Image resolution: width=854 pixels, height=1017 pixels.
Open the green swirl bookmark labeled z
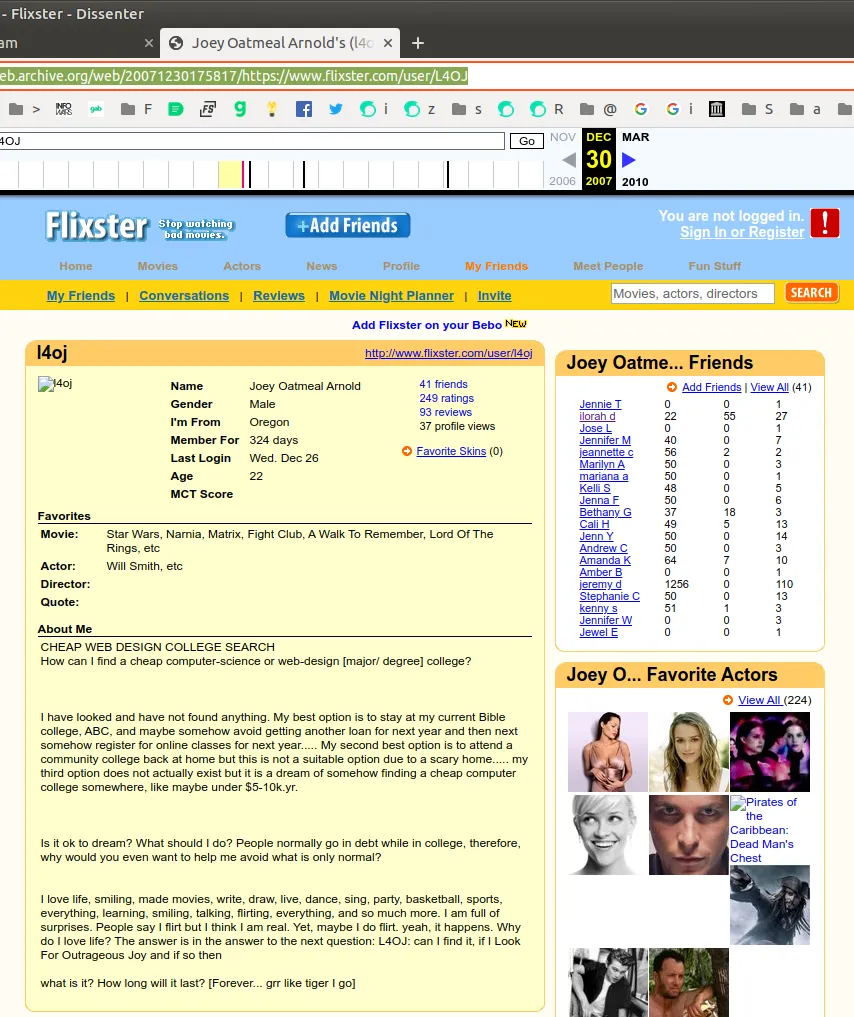(419, 109)
